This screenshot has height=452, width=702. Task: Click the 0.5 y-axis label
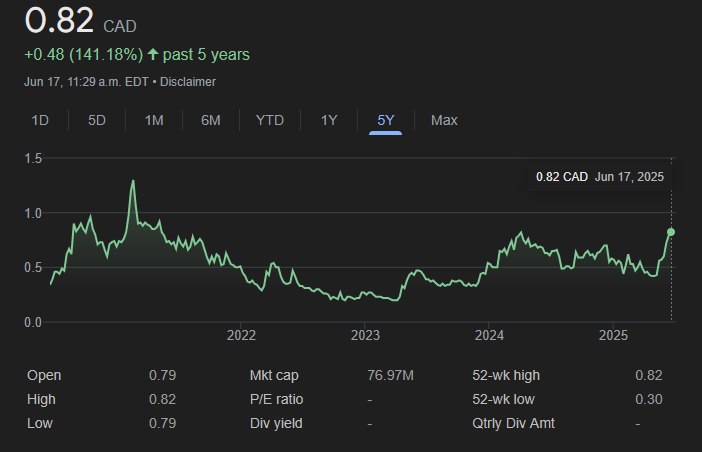(33, 268)
